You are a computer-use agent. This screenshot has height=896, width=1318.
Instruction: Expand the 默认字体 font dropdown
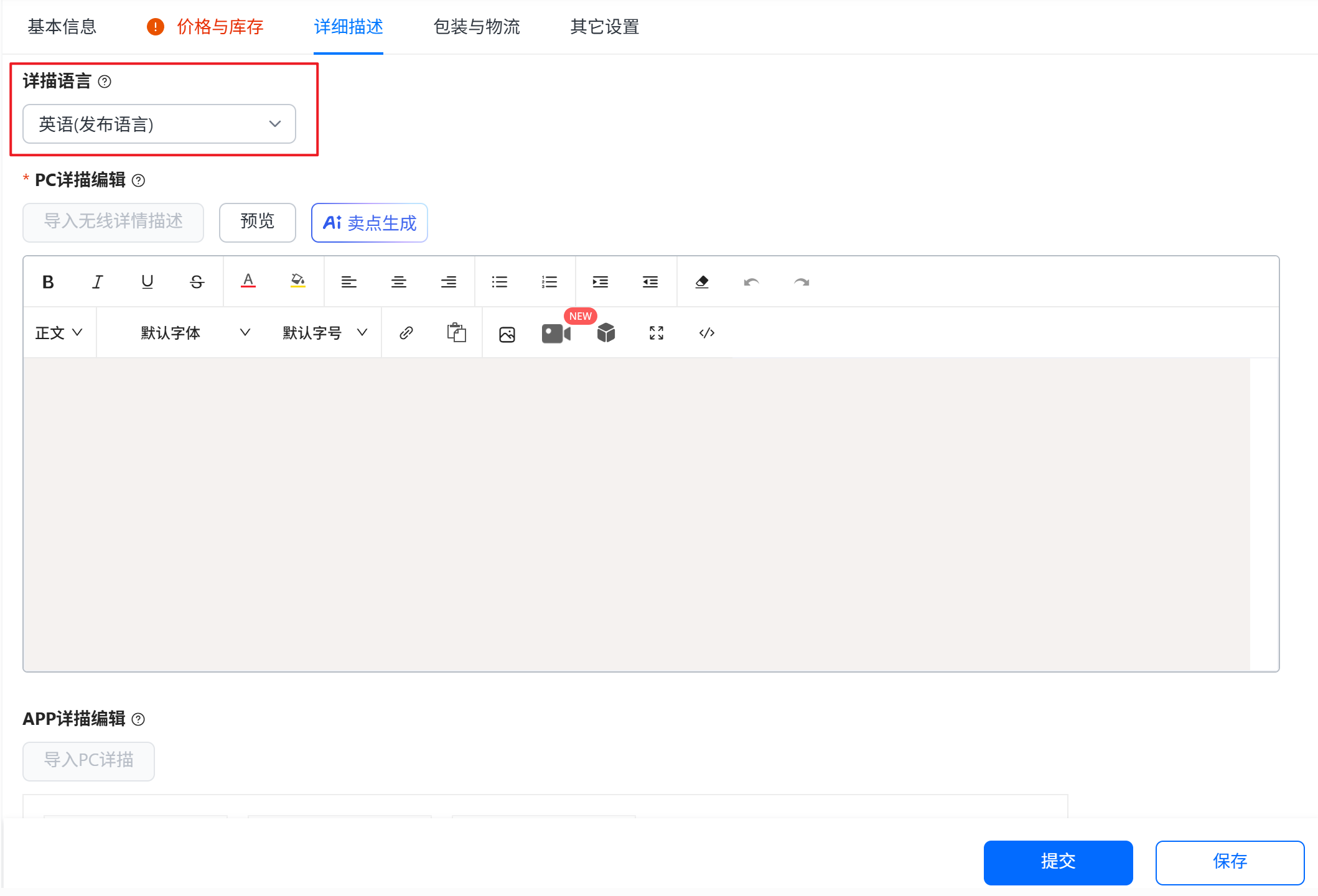pyautogui.click(x=194, y=333)
